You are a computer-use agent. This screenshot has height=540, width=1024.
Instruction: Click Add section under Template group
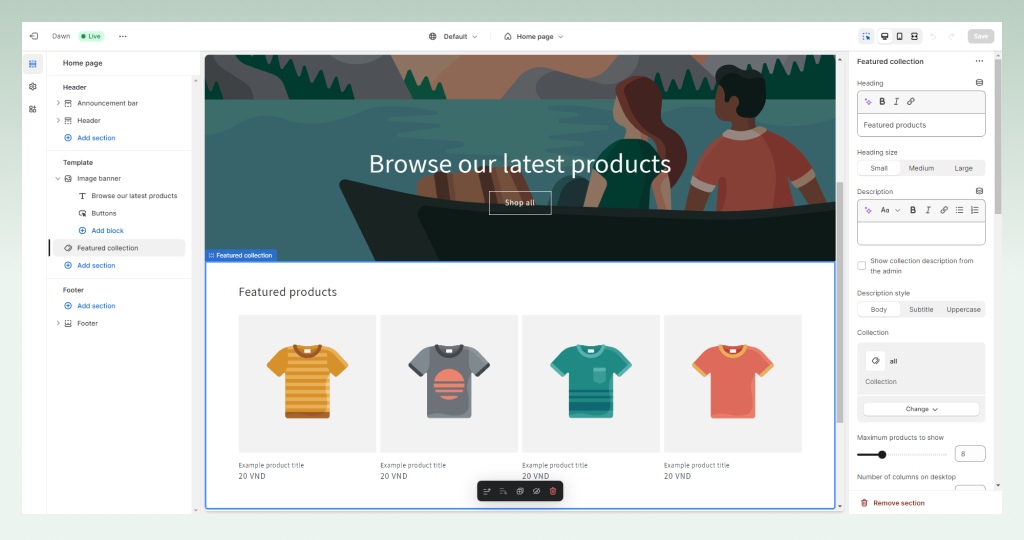point(89,266)
